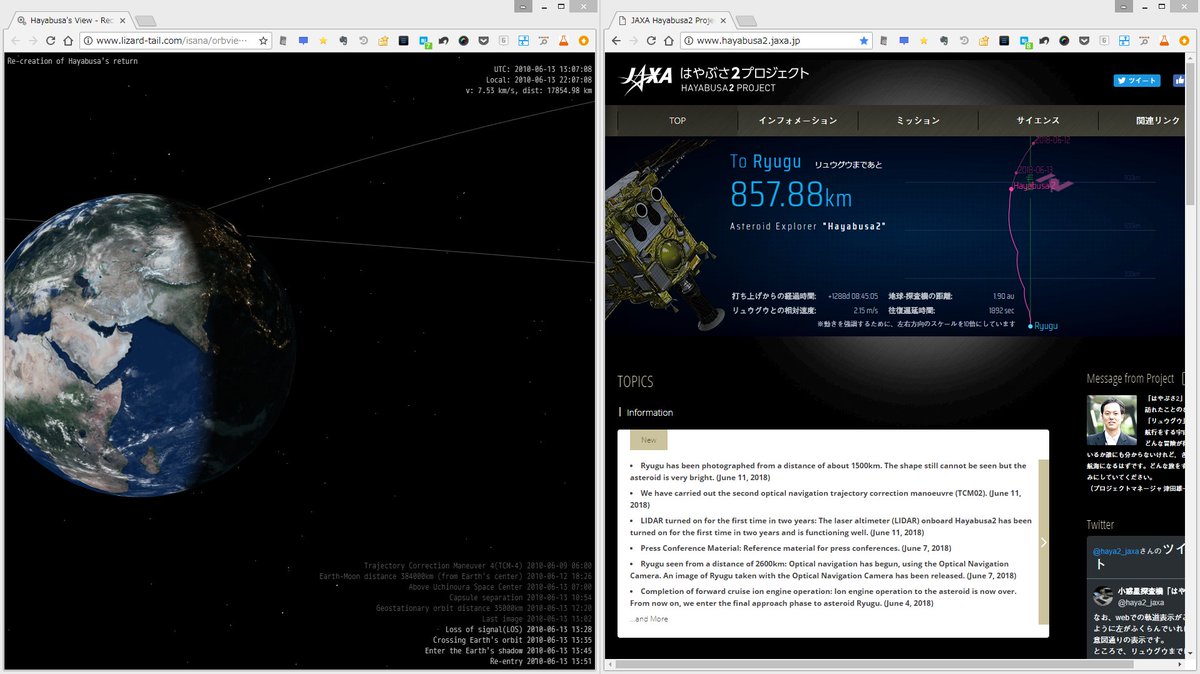Click blue chat bubble extension in left window

(303, 41)
